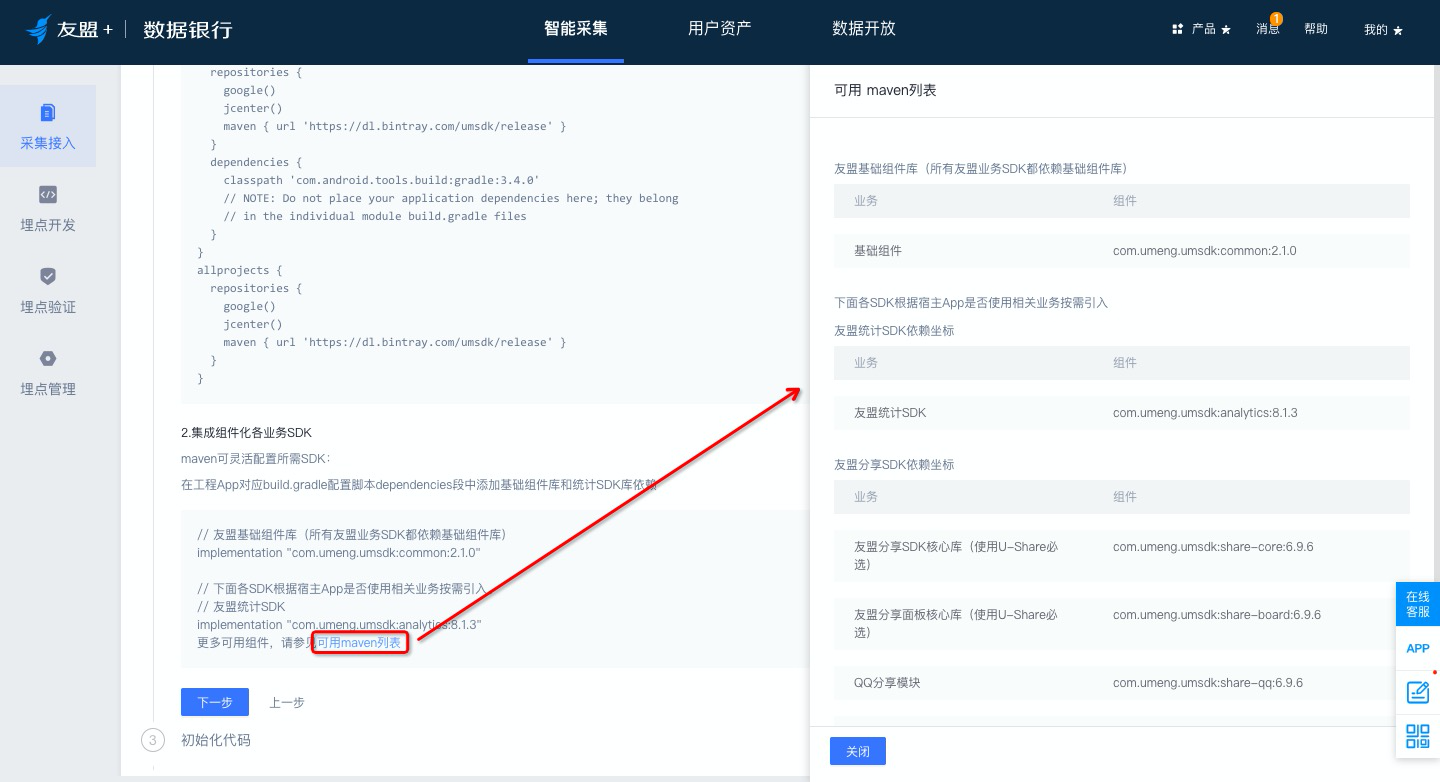Open the floating QR code icon
This screenshot has height=782, width=1440.
click(1418, 737)
